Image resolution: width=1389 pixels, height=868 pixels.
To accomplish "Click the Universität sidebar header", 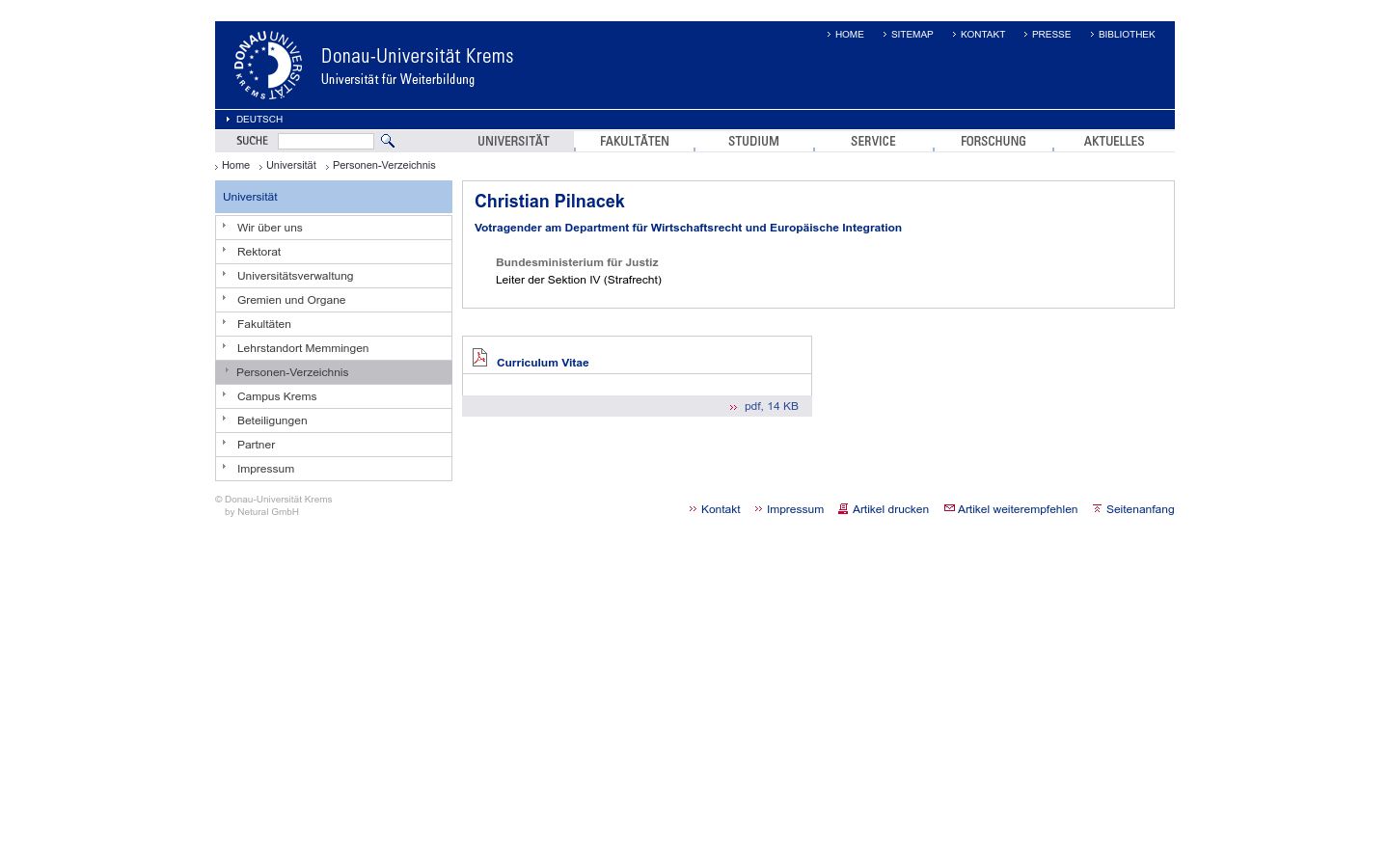I will point(334,197).
